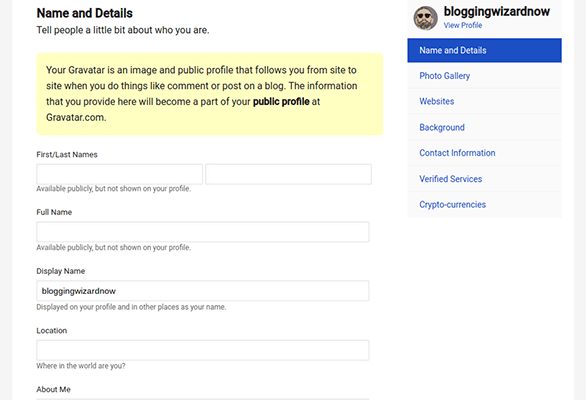Click the About Me field label
The width and height of the screenshot is (586, 400).
coord(53,390)
